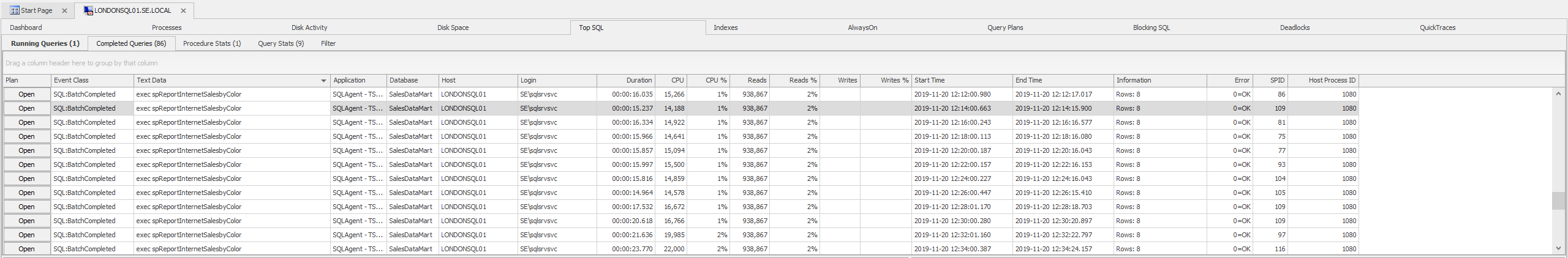This screenshot has width=1568, height=258.
Task: Click start time 2019-11-20 12:22:00.157
Action: click(x=962, y=164)
